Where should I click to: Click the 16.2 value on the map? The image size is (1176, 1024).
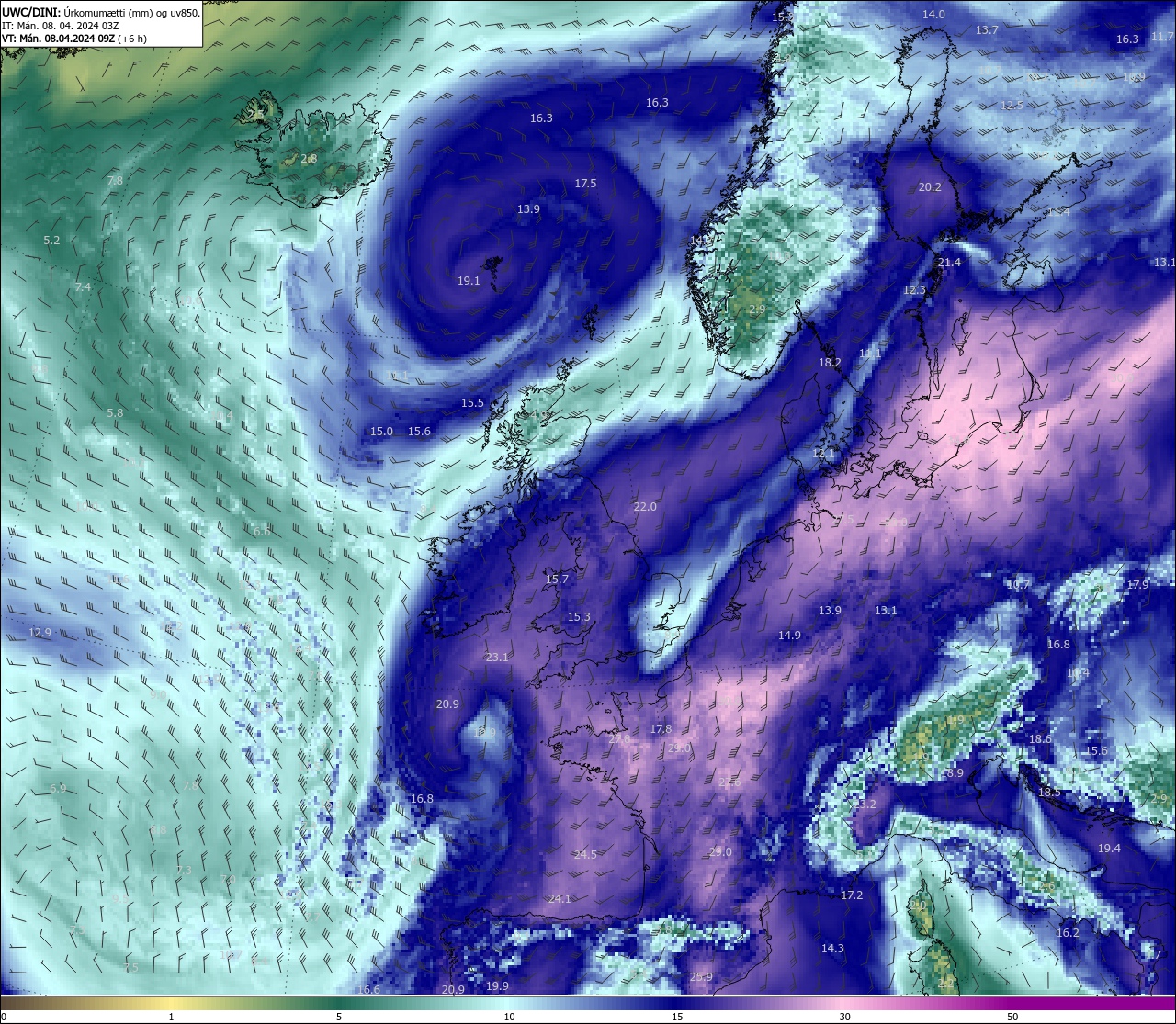1068,933
